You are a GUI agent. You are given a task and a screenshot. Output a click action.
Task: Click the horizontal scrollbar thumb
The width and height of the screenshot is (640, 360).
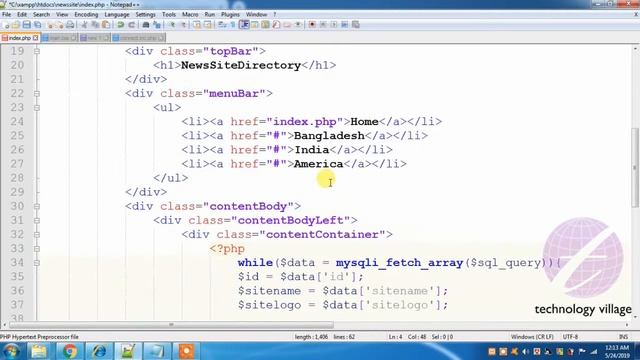pyautogui.click(x=171, y=325)
